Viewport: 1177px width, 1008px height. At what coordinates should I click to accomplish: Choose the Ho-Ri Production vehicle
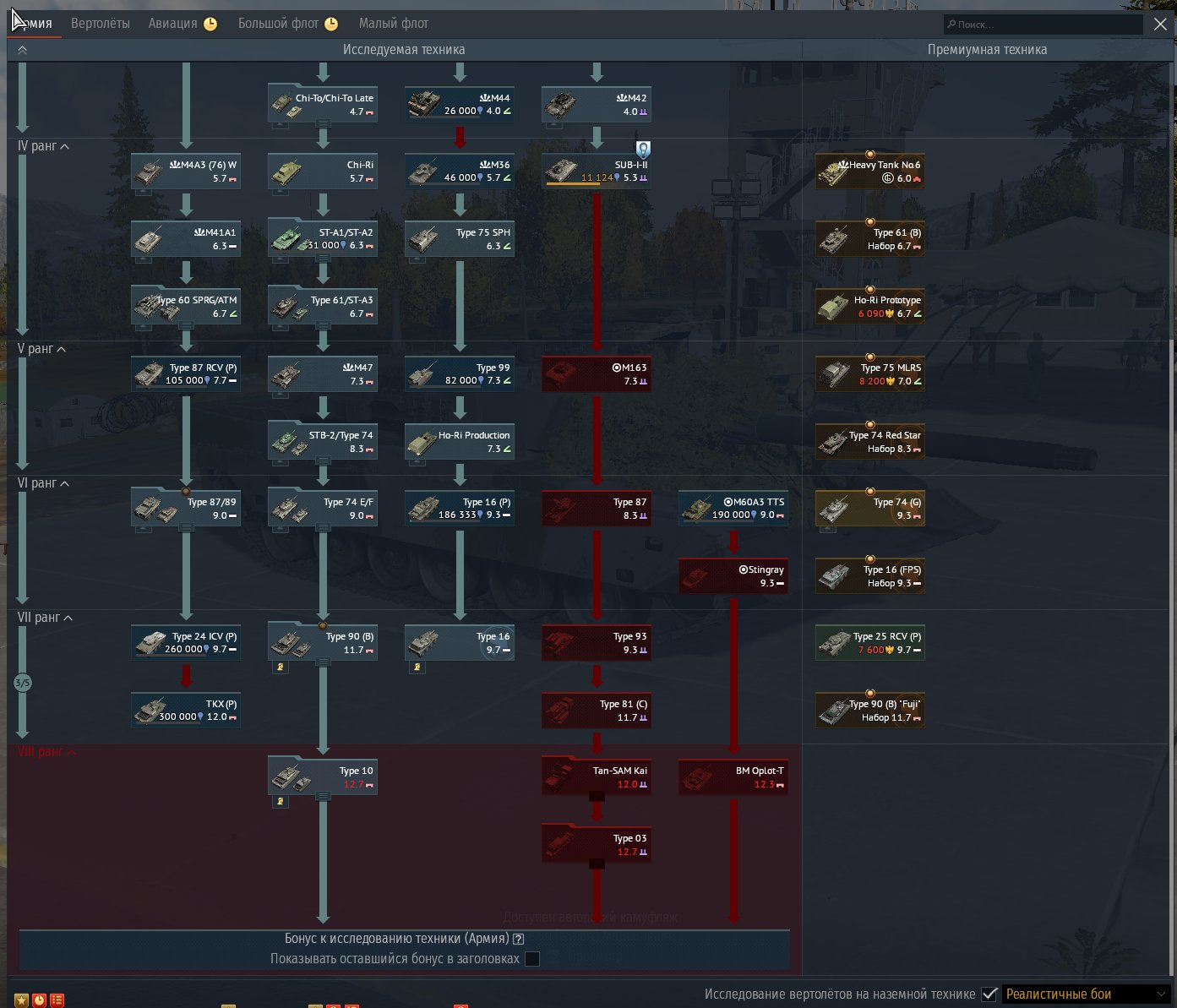tap(459, 441)
